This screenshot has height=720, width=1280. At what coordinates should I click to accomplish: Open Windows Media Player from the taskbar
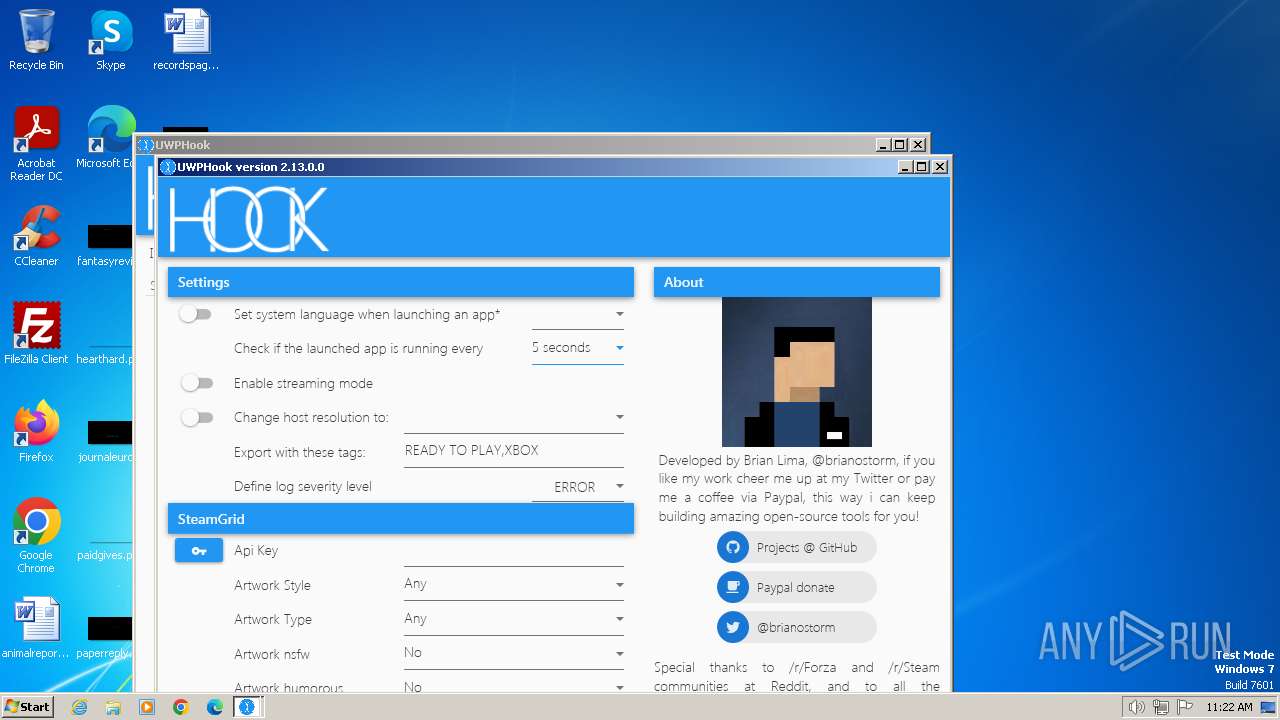pos(147,707)
